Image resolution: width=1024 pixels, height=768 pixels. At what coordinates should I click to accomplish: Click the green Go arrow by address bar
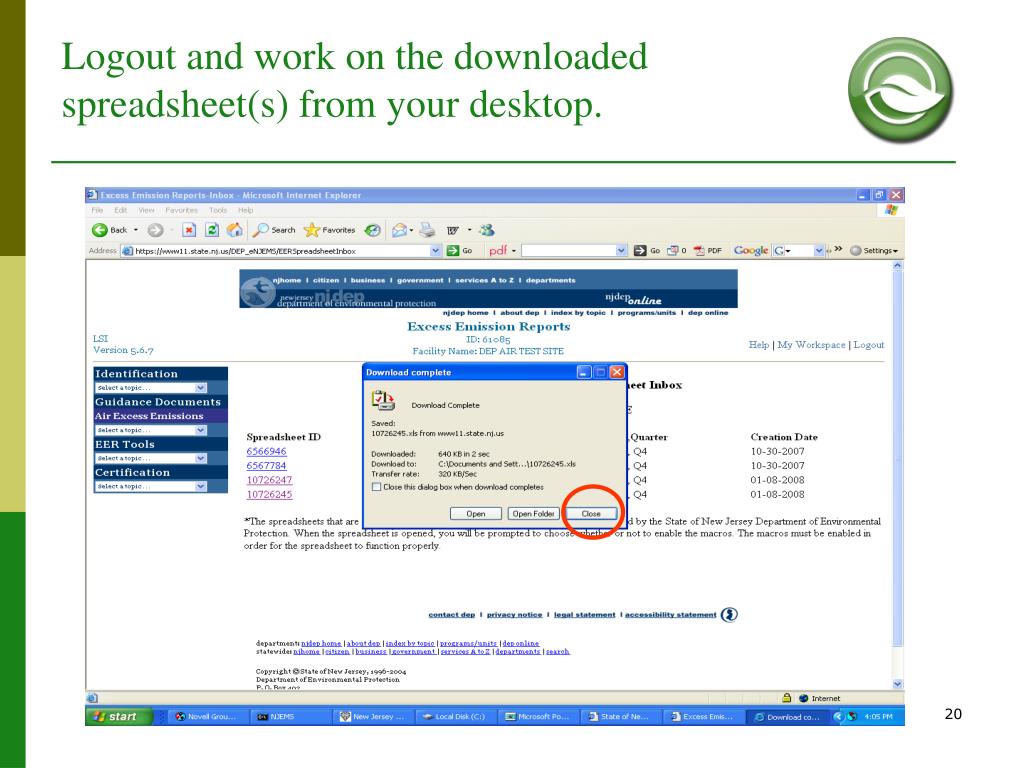point(453,251)
